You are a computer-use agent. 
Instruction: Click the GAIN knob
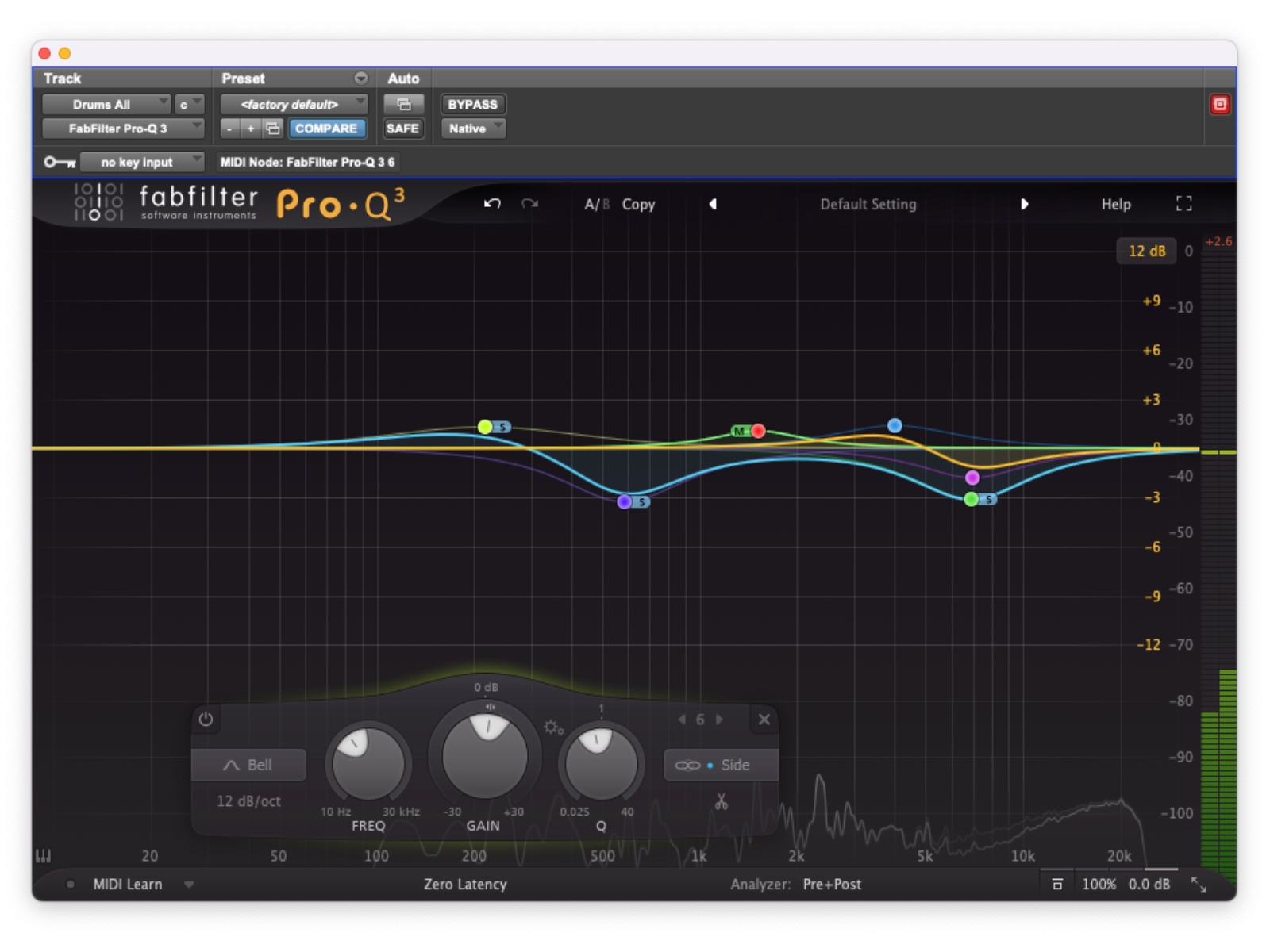point(485,755)
